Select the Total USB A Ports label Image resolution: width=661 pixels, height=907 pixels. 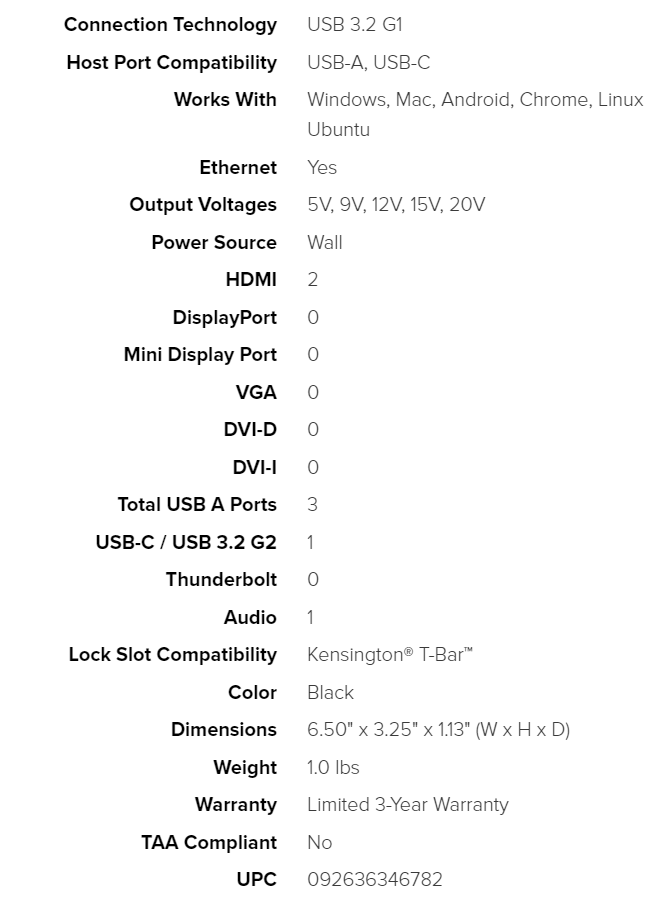coord(197,505)
